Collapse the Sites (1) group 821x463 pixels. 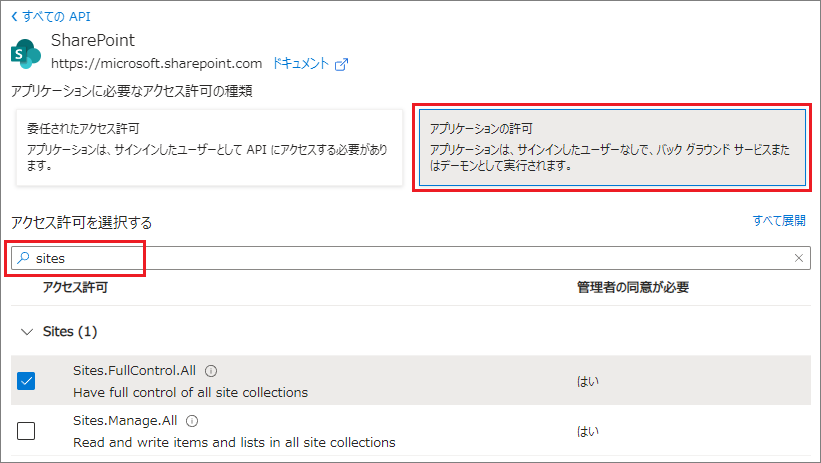[x=26, y=331]
